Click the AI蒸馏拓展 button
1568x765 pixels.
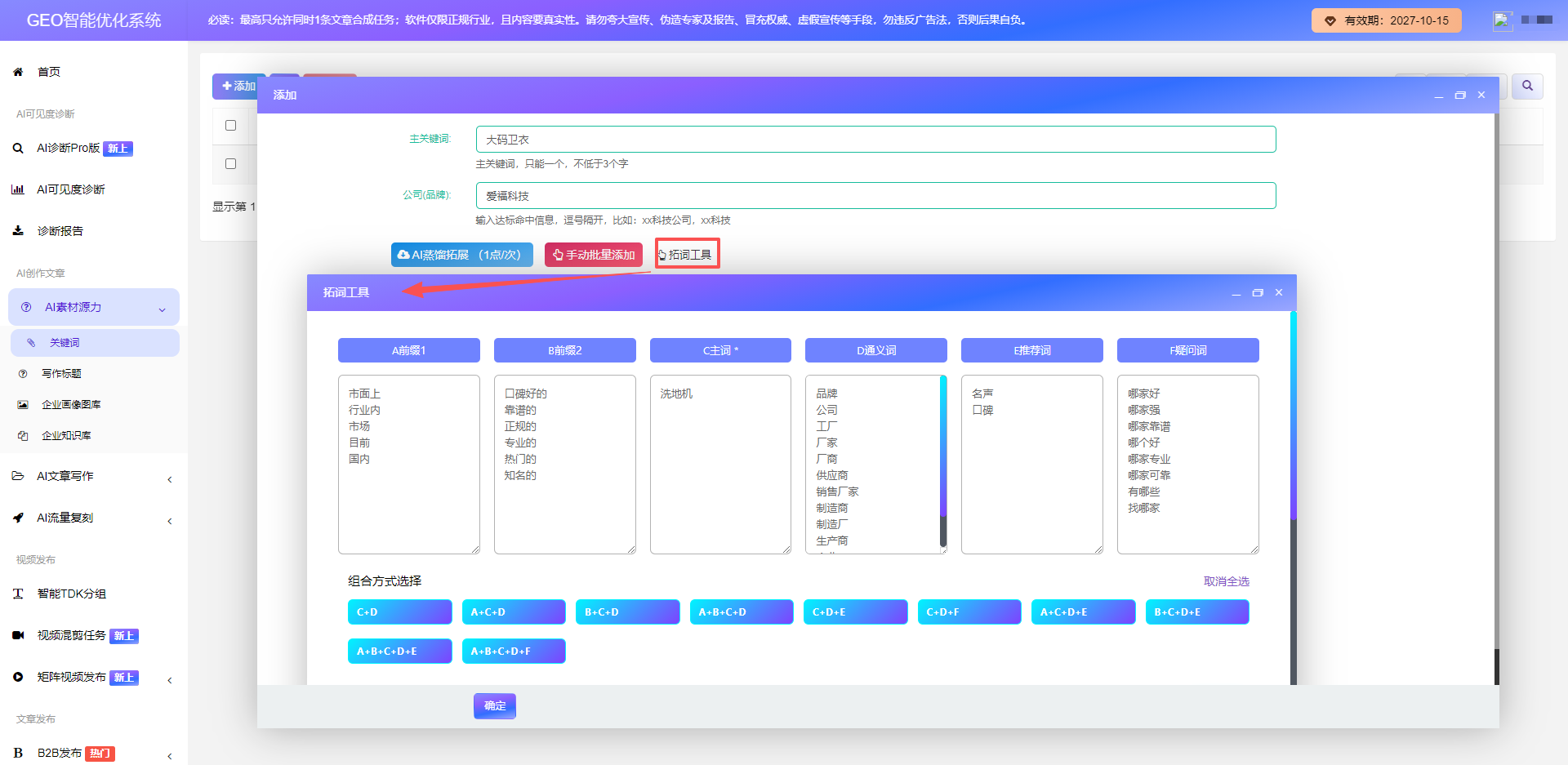pyautogui.click(x=462, y=255)
